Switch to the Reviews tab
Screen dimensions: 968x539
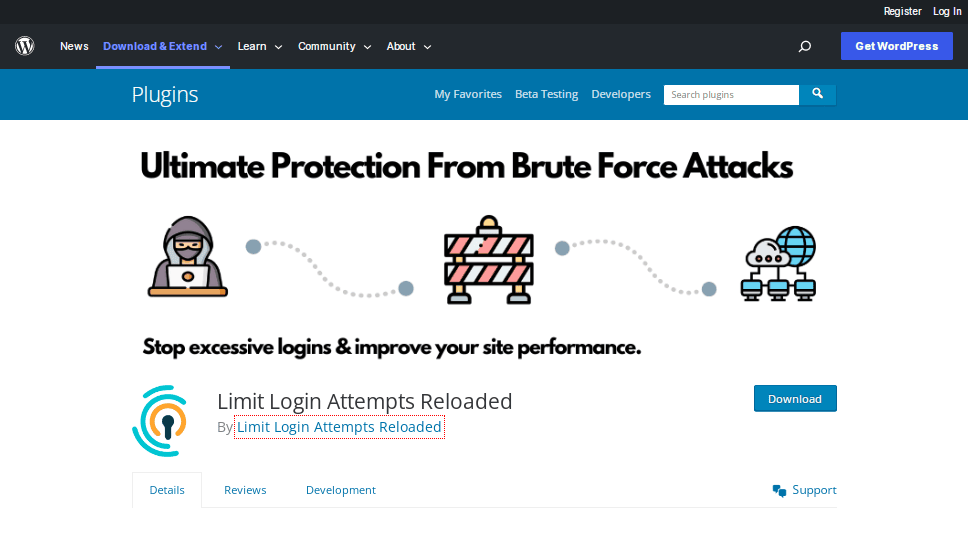[245, 490]
